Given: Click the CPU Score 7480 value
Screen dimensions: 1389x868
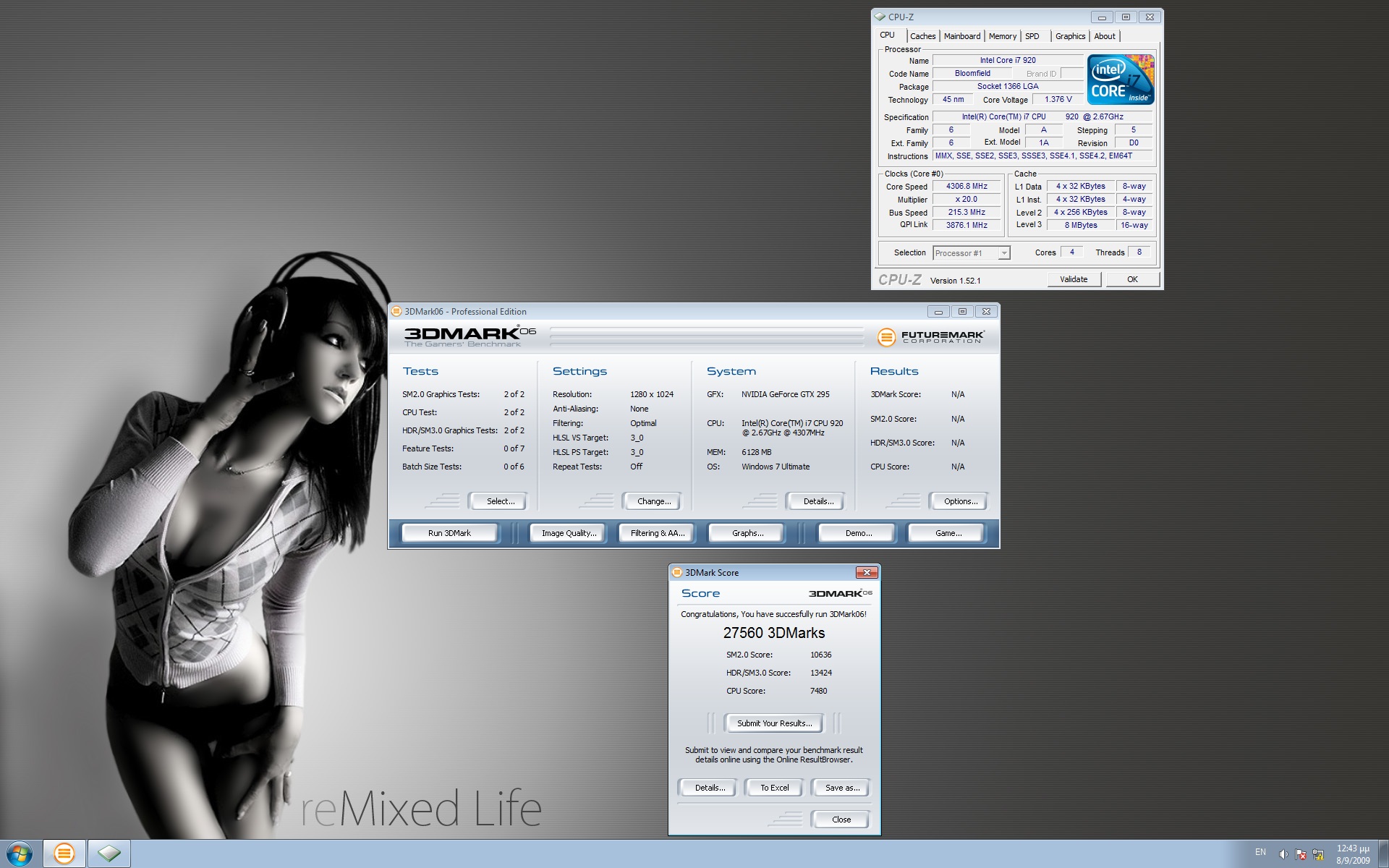Looking at the screenshot, I should [x=818, y=691].
